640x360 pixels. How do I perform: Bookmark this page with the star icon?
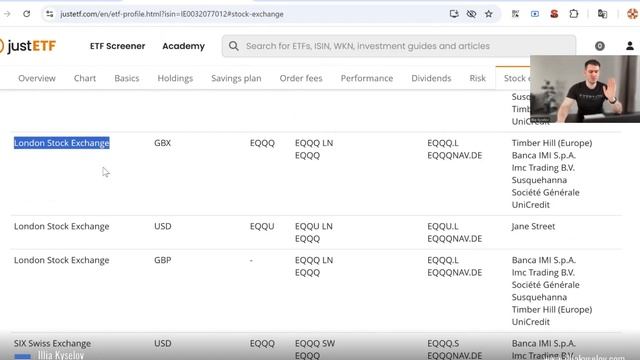(x=489, y=14)
